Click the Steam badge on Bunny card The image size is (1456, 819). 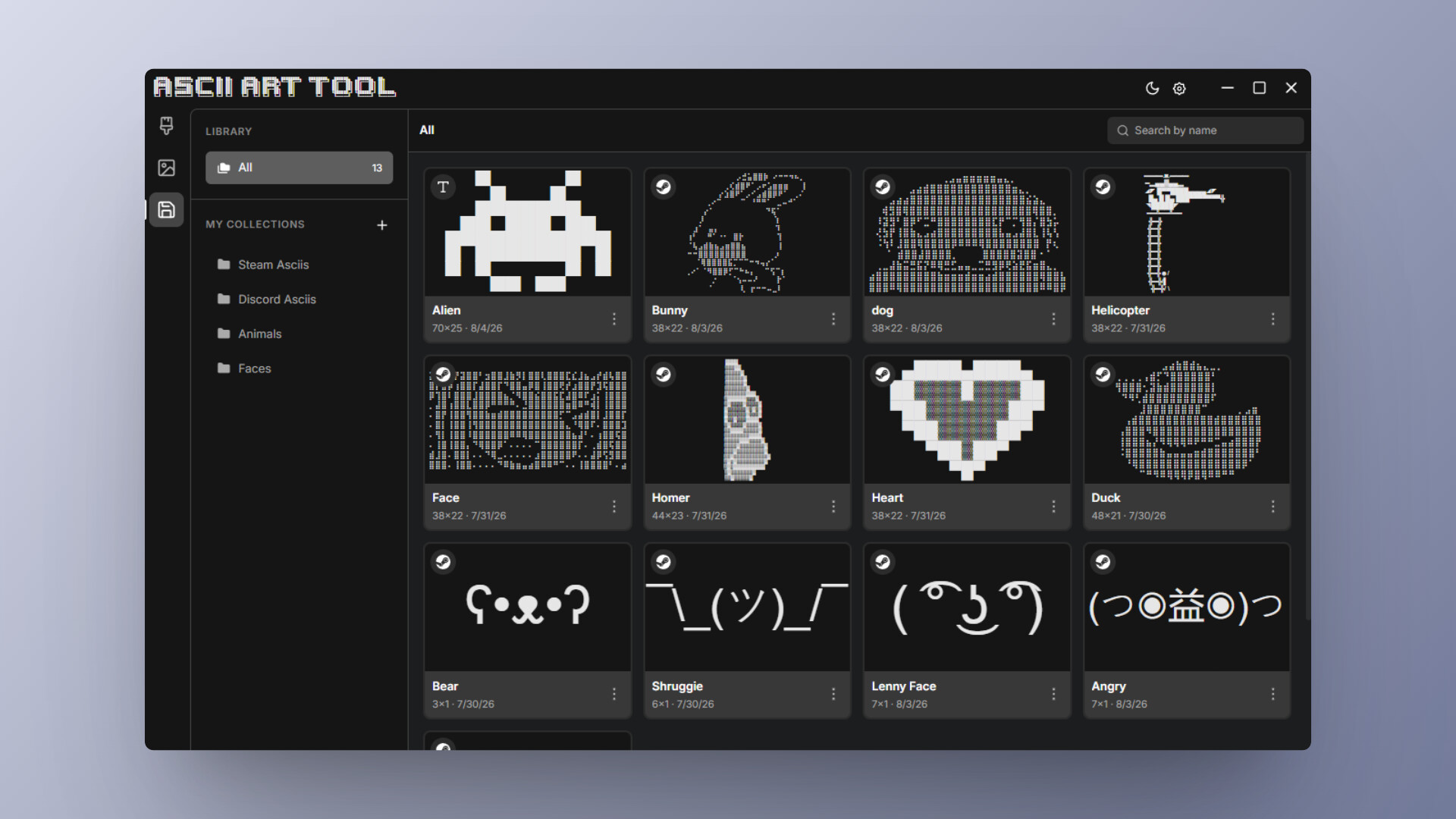tap(664, 187)
